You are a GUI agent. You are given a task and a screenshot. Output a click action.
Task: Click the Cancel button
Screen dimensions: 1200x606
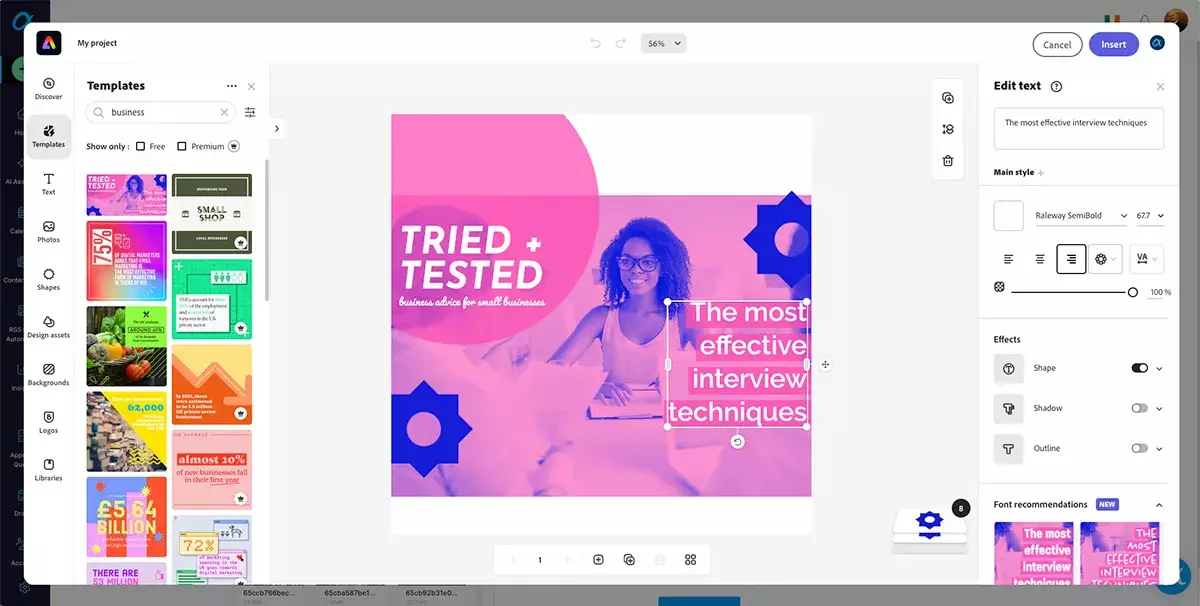(1057, 44)
